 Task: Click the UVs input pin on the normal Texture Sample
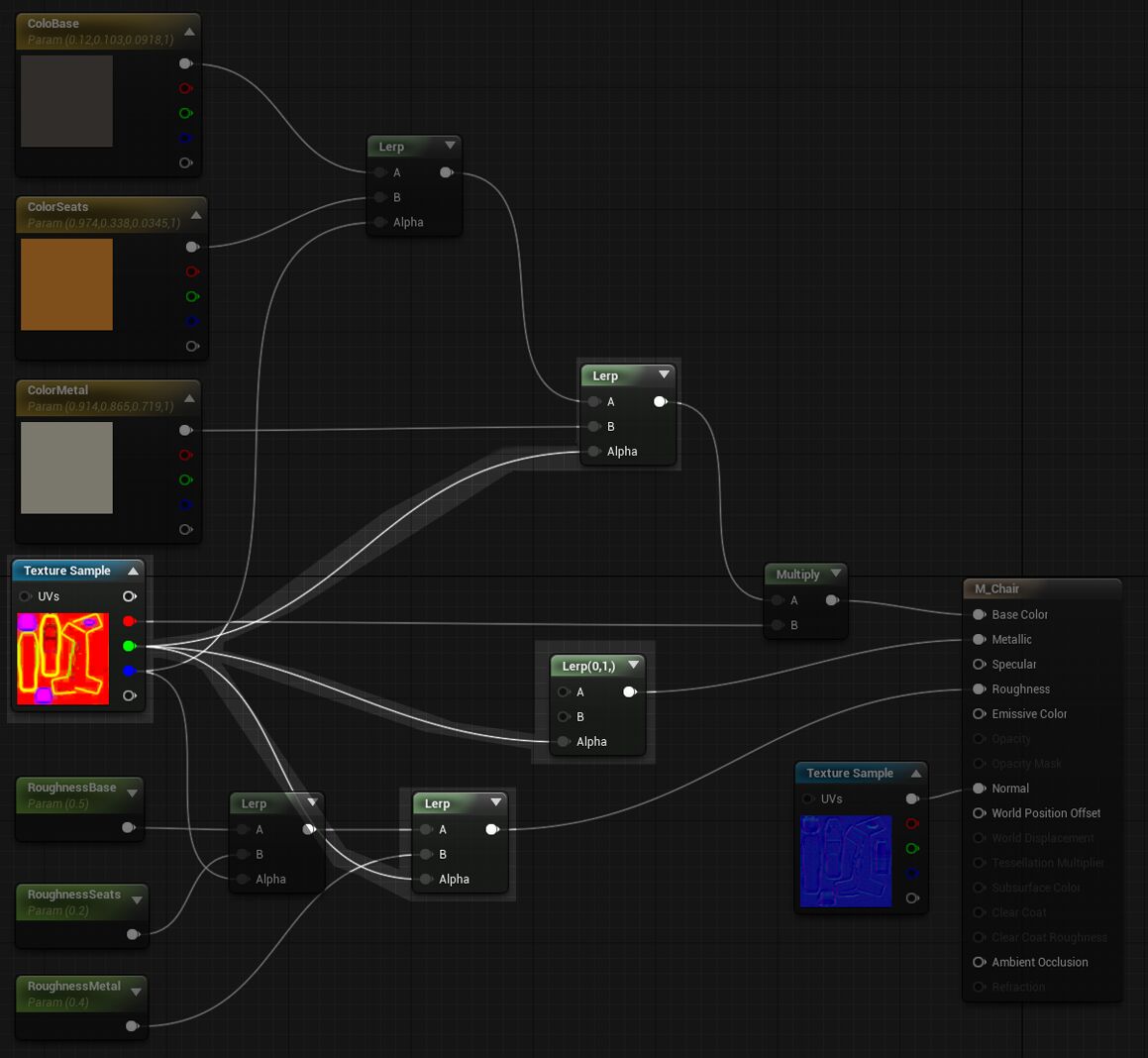[x=809, y=798]
